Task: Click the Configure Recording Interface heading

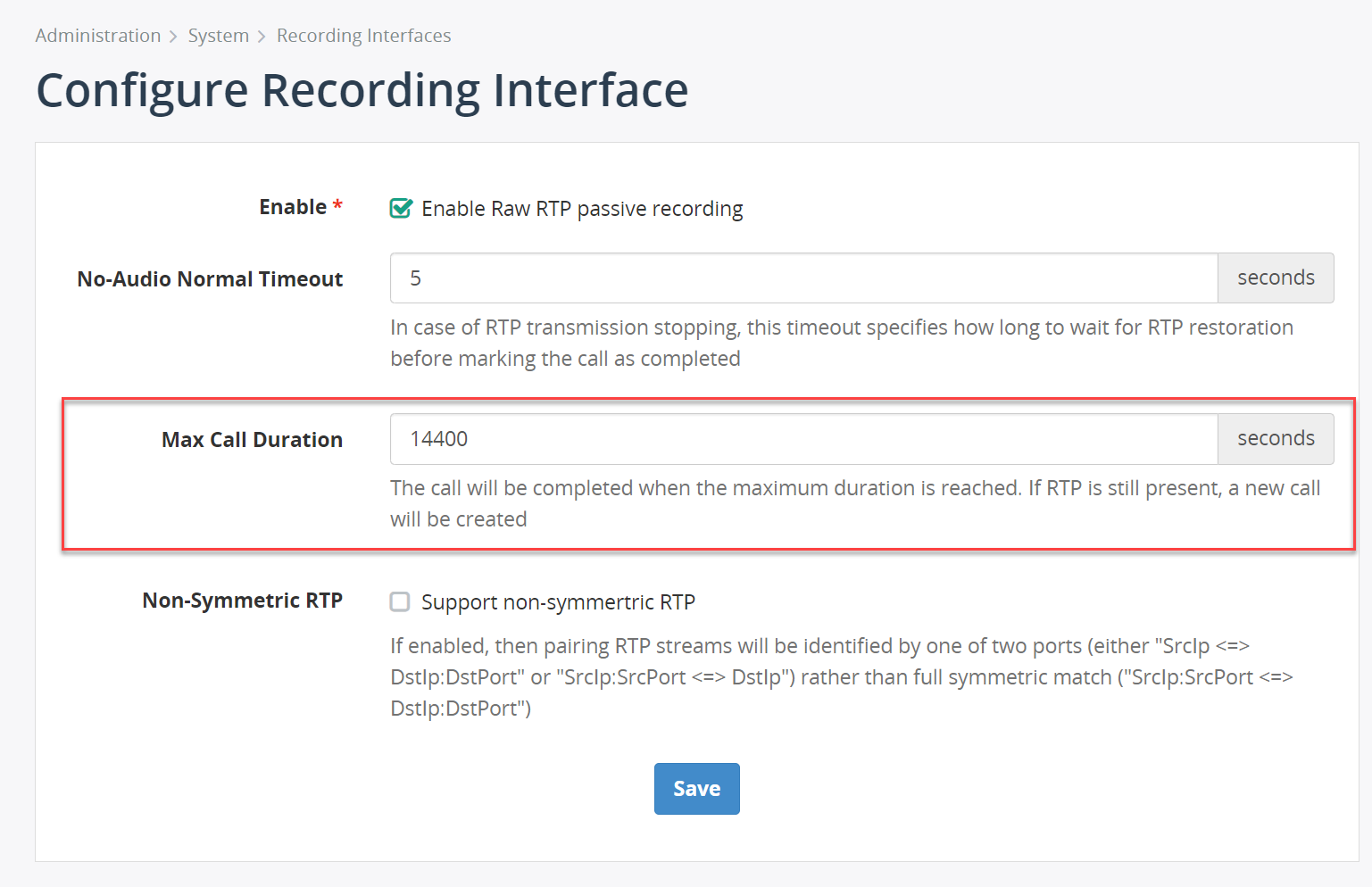Action: click(362, 90)
